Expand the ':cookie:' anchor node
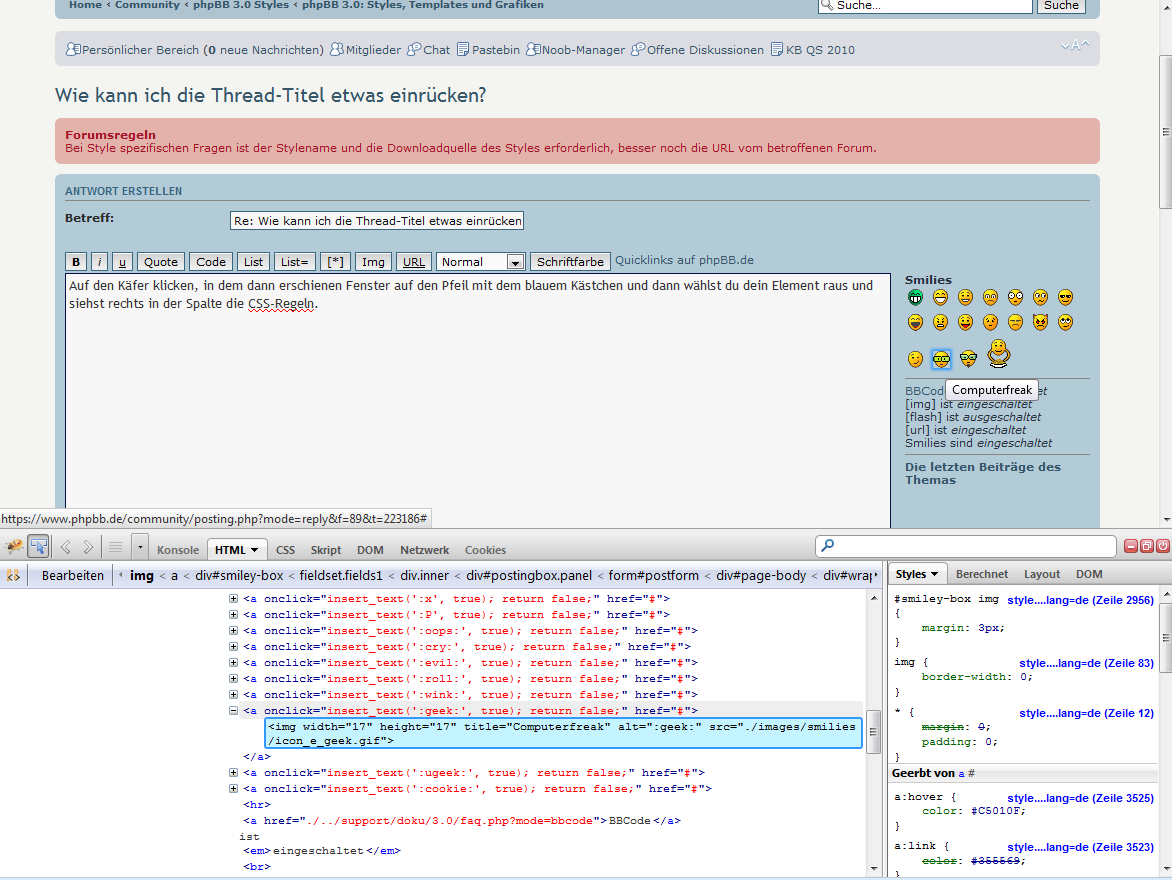 (233, 789)
